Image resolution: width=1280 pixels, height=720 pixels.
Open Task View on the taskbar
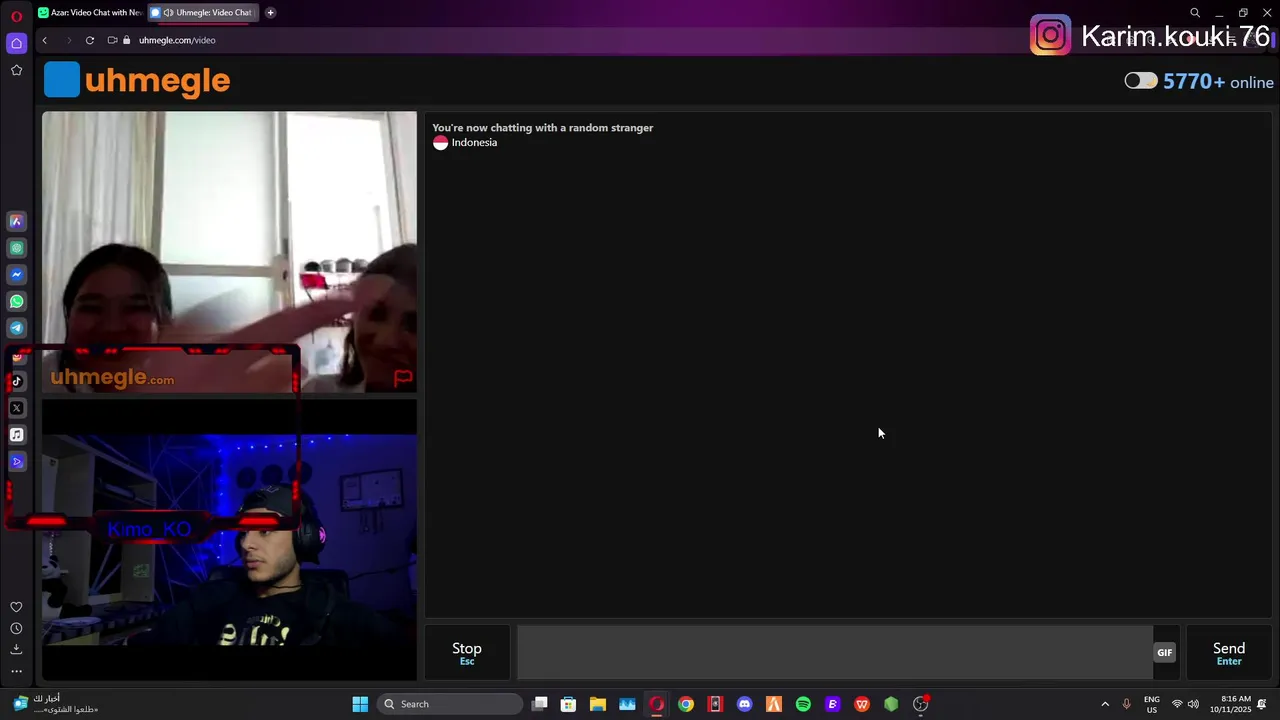(x=540, y=704)
